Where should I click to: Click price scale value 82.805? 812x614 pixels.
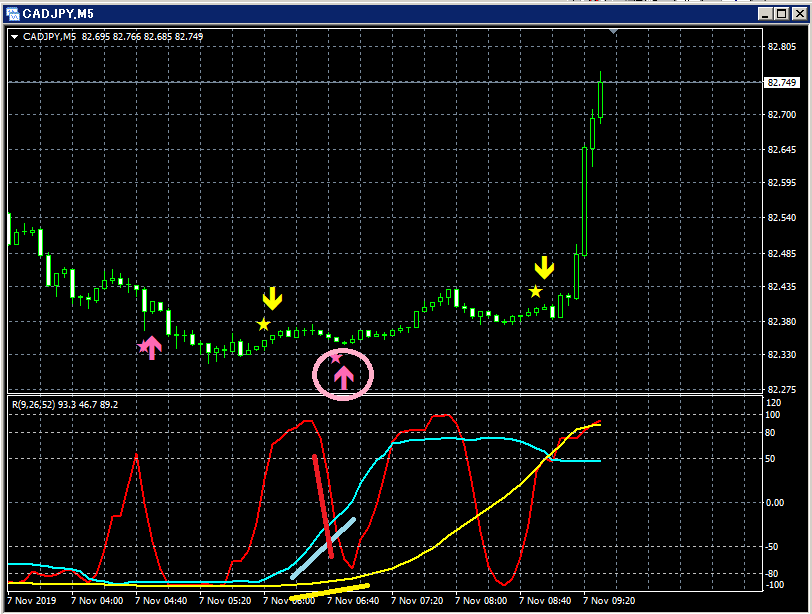pyautogui.click(x=782, y=47)
